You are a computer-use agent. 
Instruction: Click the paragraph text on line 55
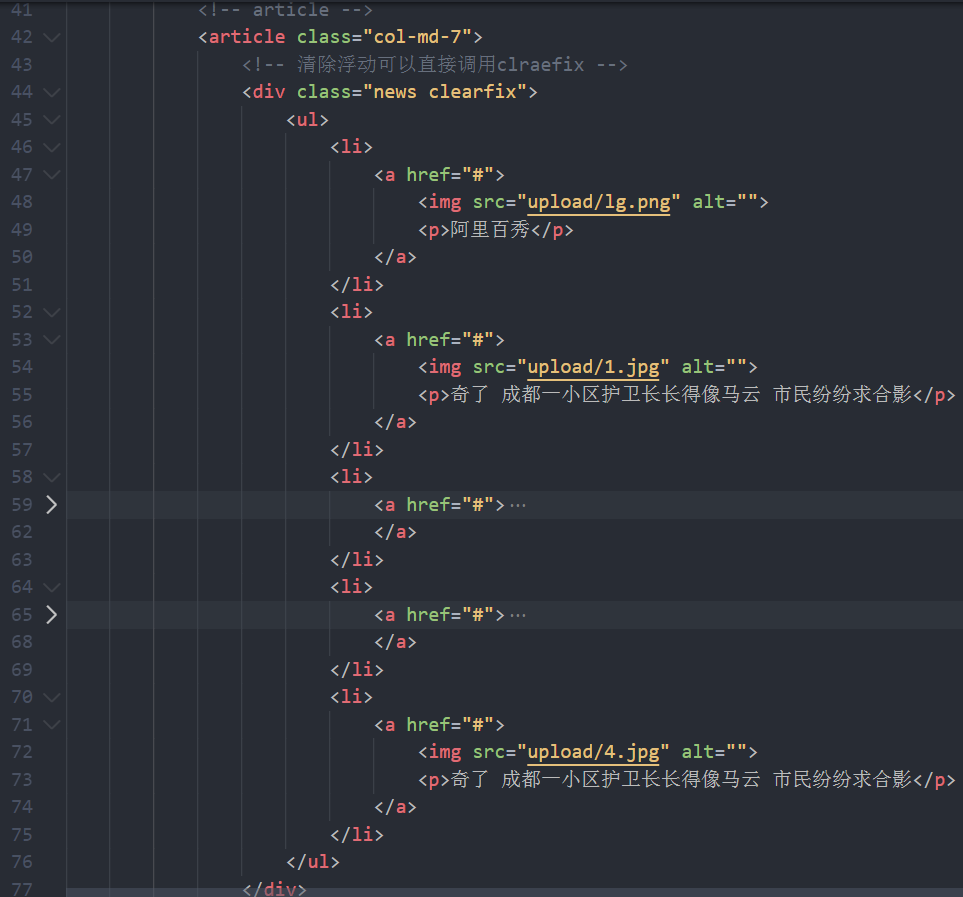682,394
